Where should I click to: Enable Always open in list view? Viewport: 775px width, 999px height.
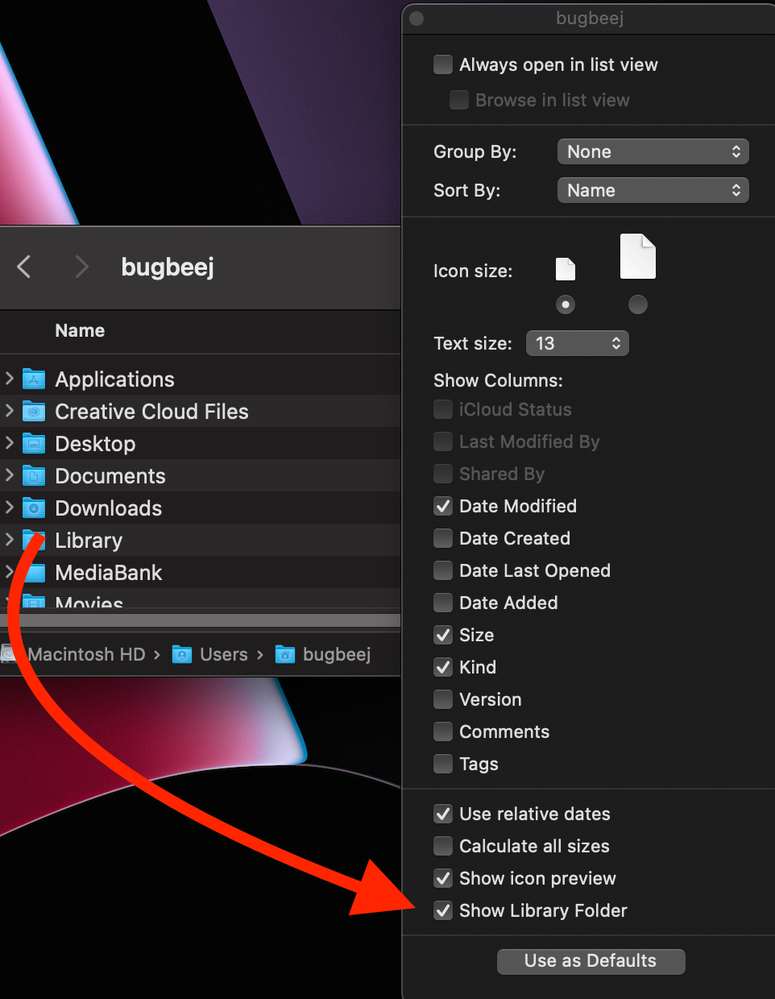(443, 64)
